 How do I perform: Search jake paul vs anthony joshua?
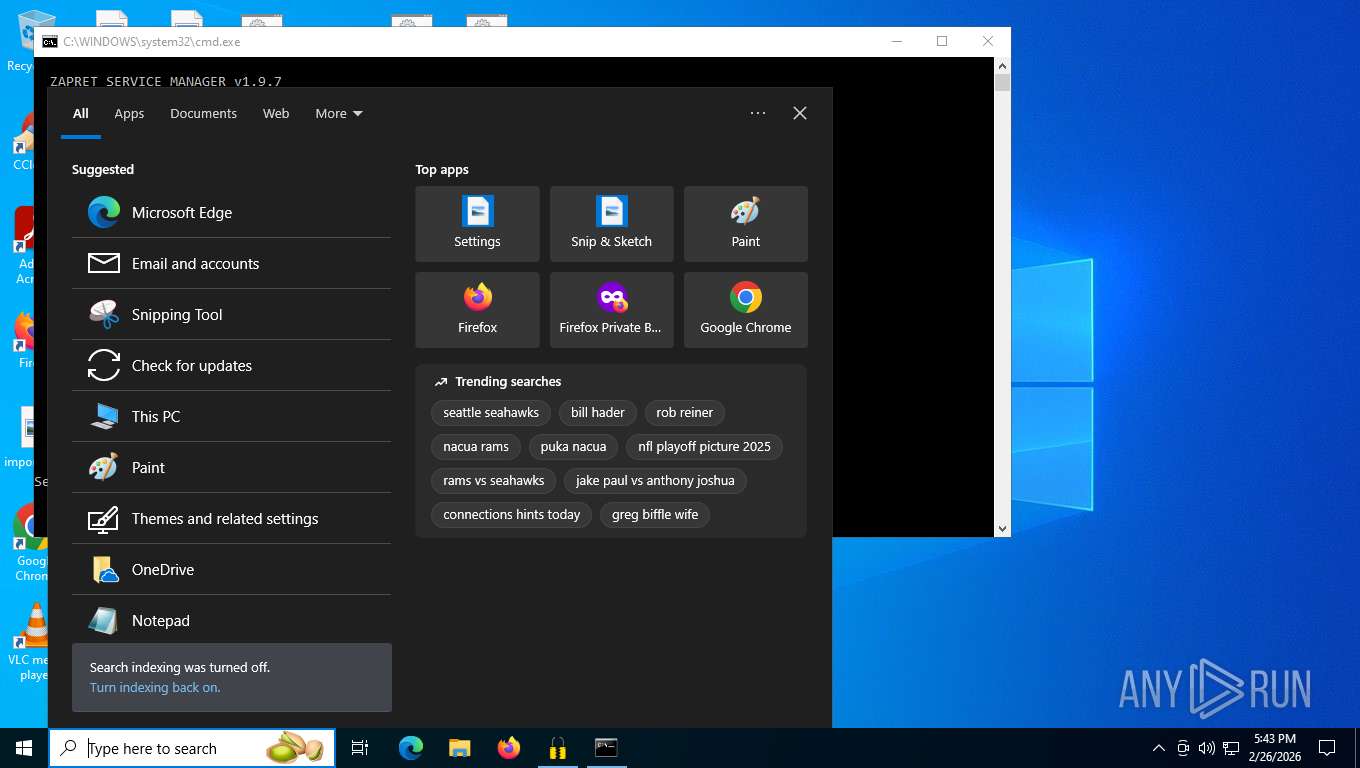(655, 480)
